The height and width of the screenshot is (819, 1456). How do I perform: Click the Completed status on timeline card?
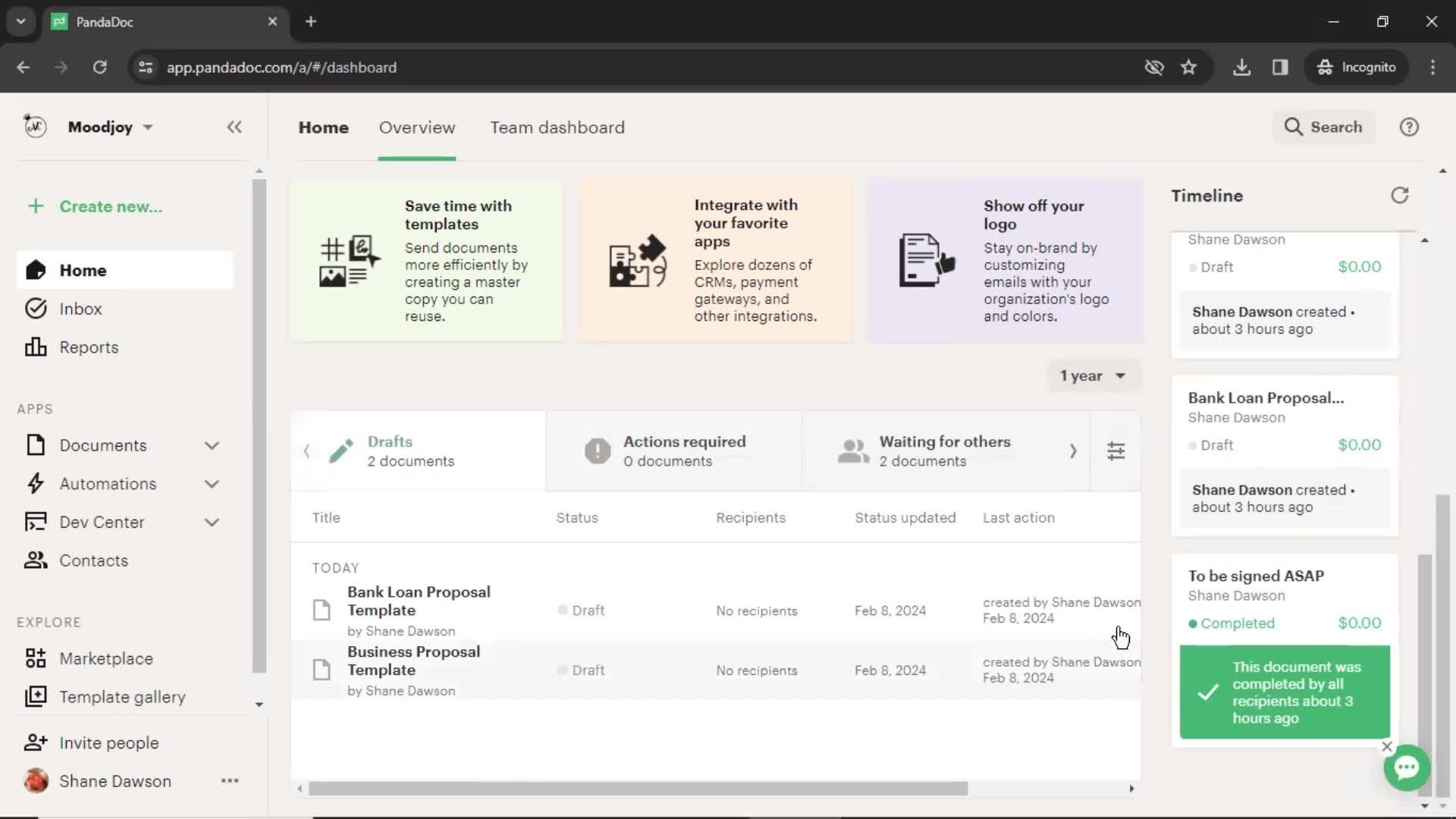pos(1232,623)
